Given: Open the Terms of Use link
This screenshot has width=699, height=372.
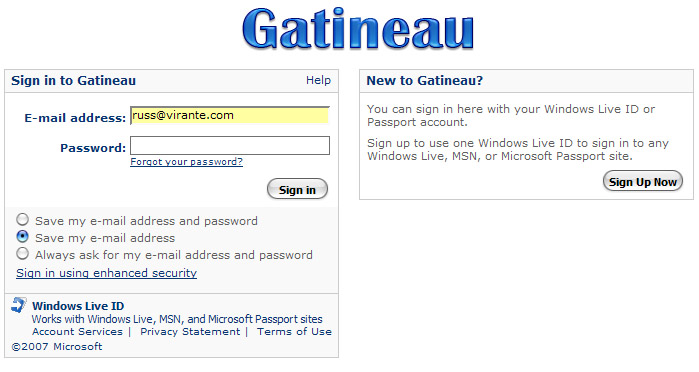Looking at the screenshot, I should coord(294,331).
